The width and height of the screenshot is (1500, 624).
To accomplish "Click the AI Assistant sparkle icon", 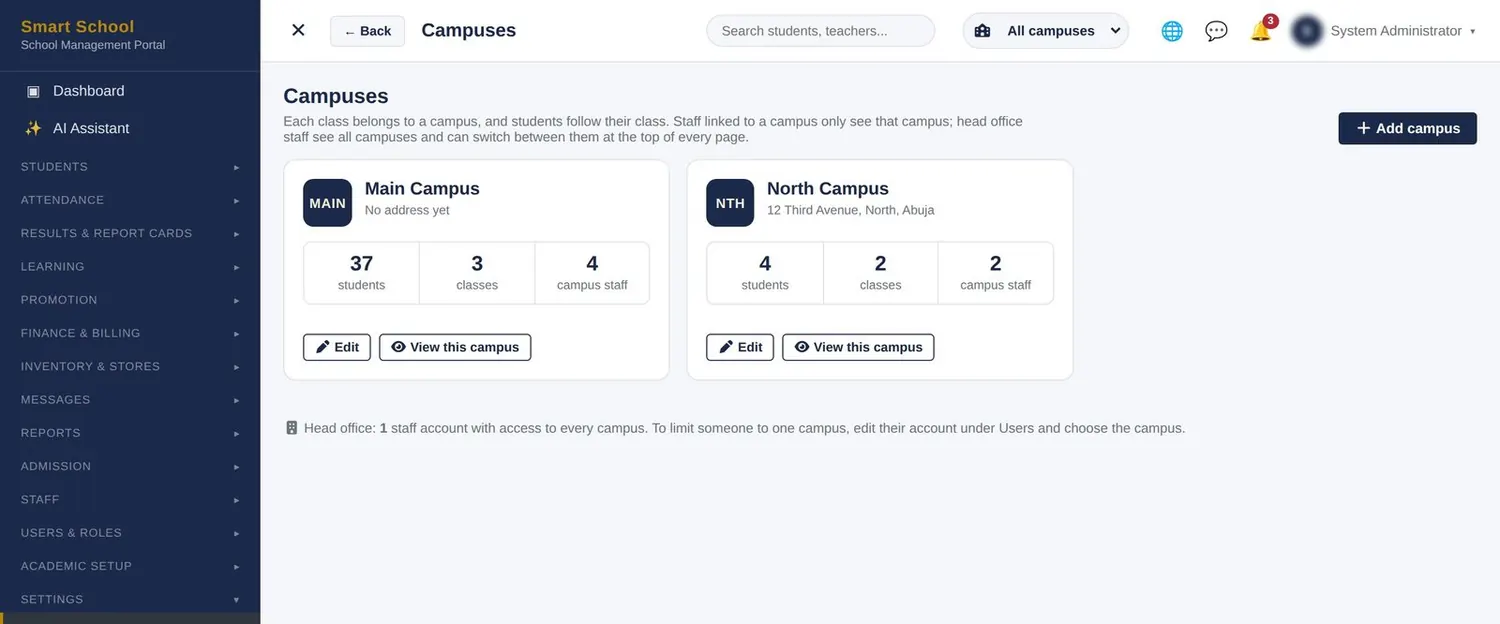I will pos(33,128).
